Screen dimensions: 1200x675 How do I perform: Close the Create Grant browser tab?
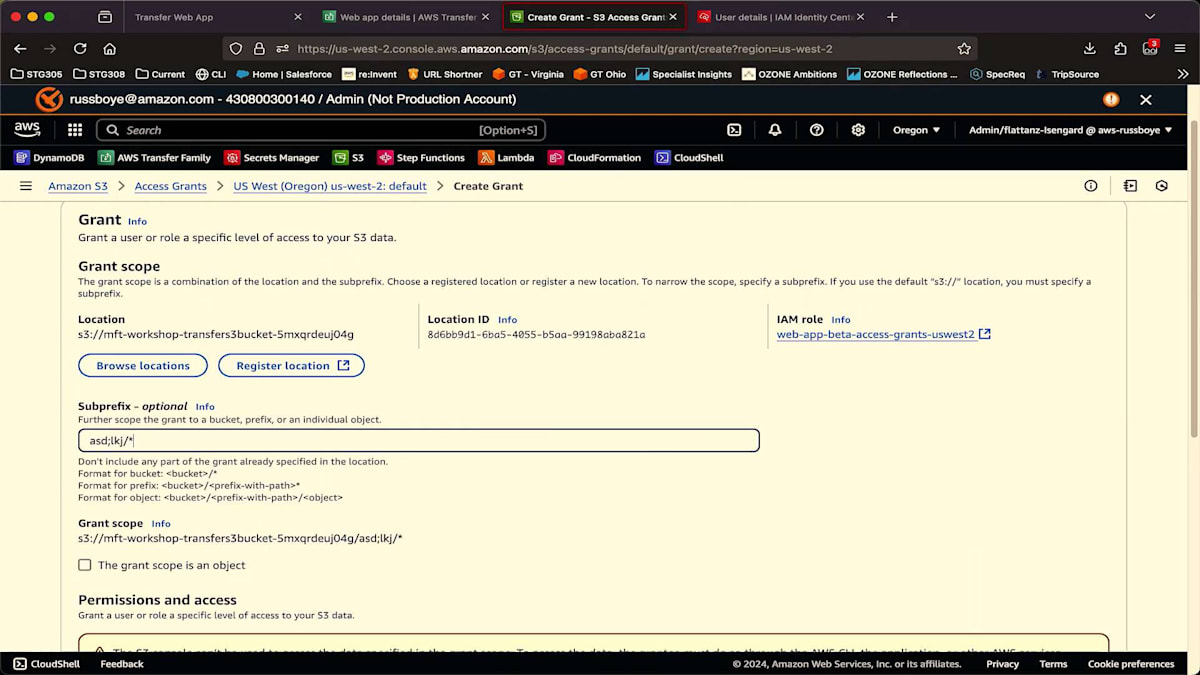coord(673,17)
